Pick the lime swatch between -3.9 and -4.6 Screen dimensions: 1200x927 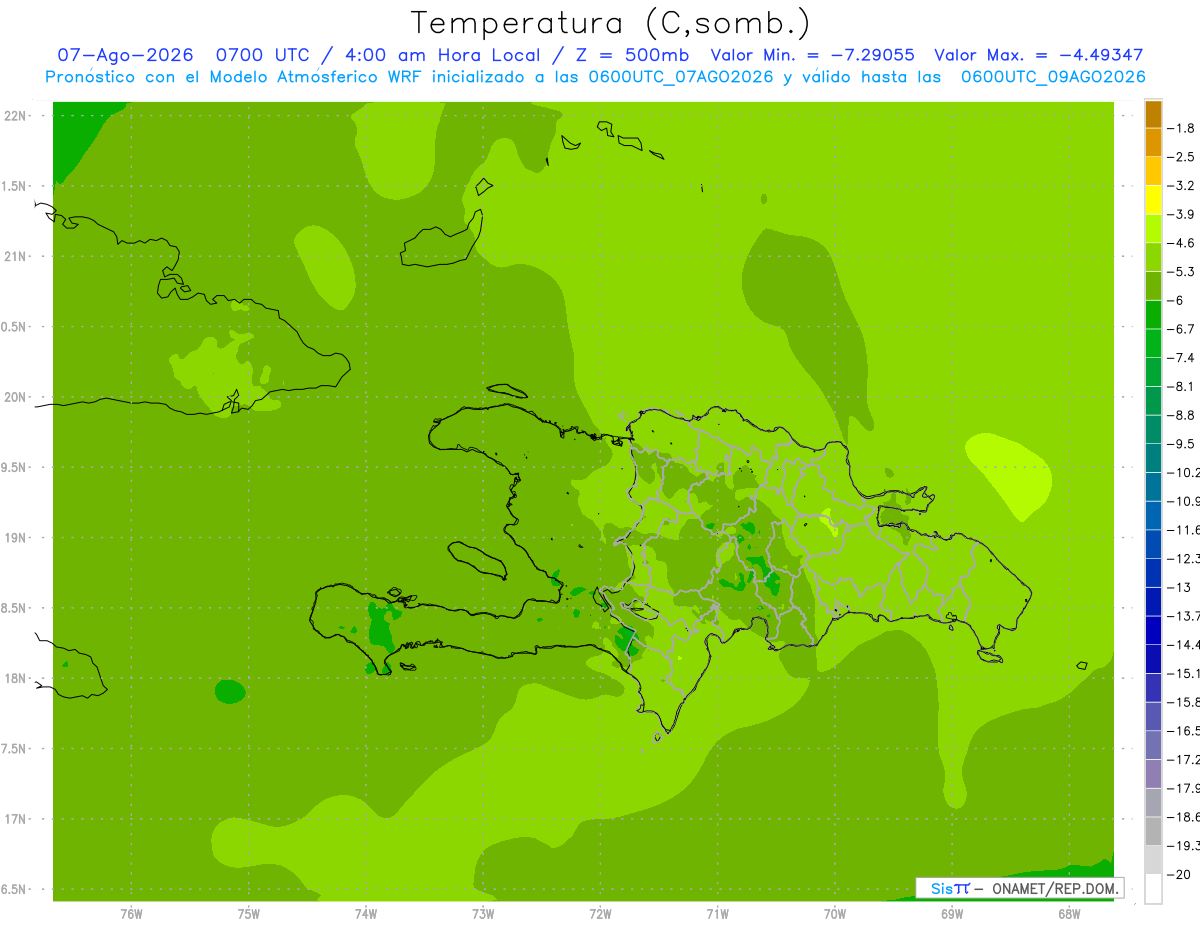pyautogui.click(x=1153, y=229)
